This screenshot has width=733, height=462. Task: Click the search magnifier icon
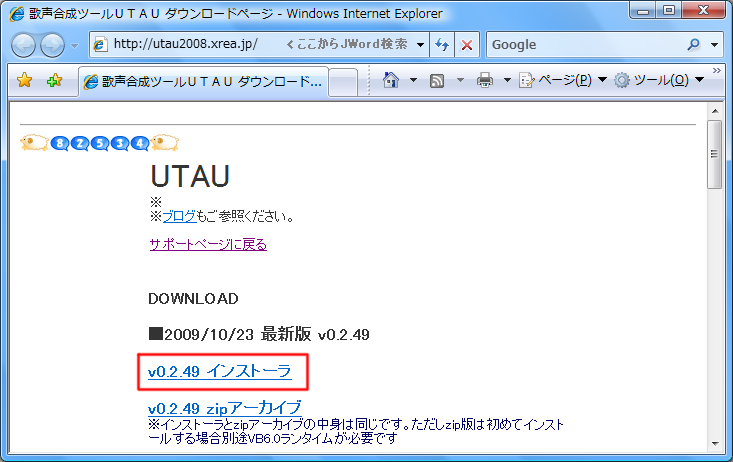tap(694, 45)
